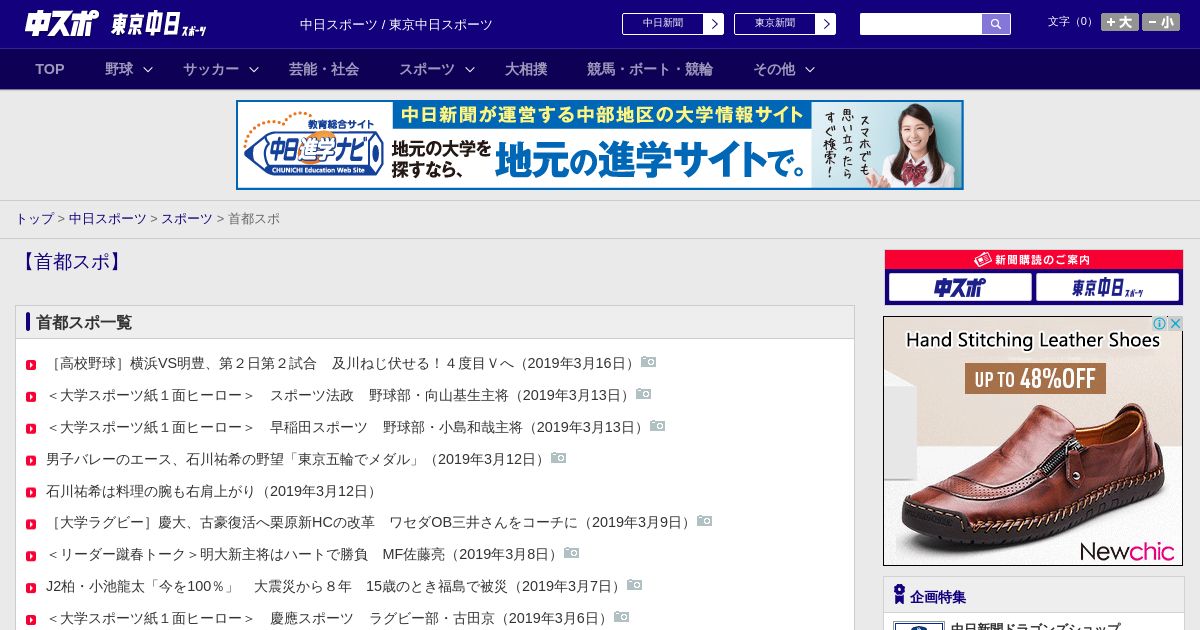The width and height of the screenshot is (1200, 630).
Task: Click camera icon beside 慶大ラグビー article
Action: (705, 521)
